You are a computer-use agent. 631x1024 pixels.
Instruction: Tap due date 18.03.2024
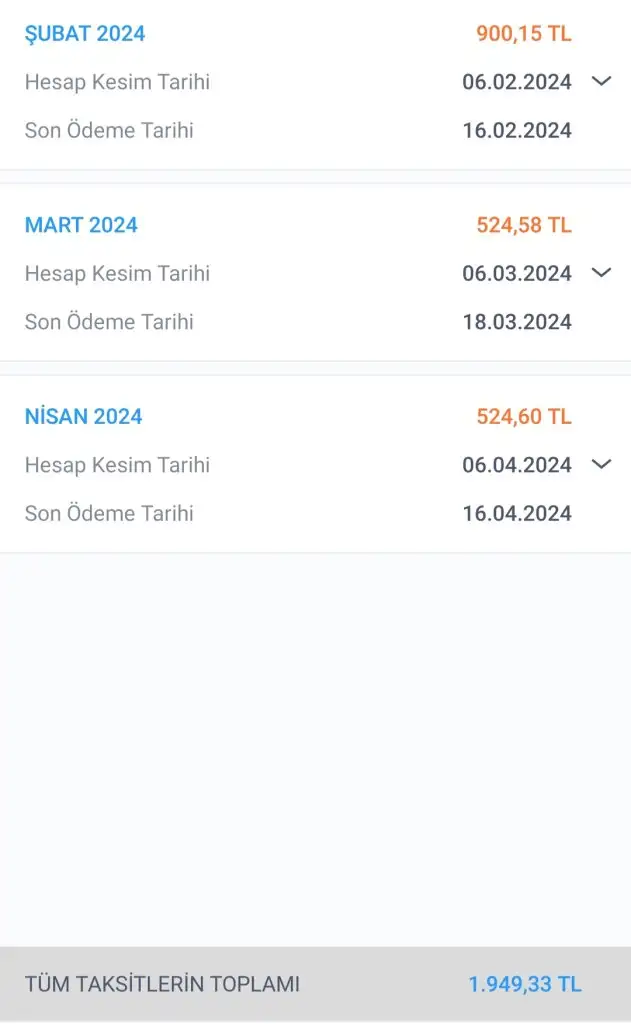(517, 322)
